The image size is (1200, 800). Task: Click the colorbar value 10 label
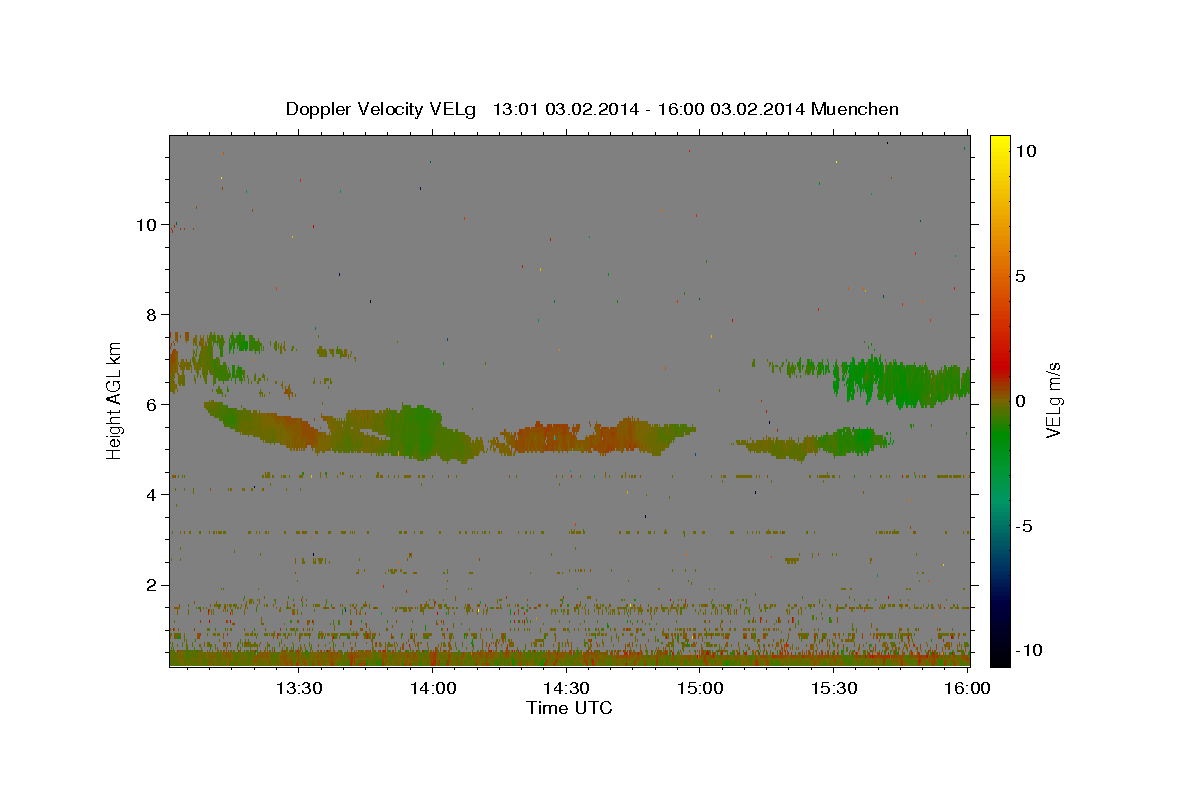pyautogui.click(x=1026, y=151)
